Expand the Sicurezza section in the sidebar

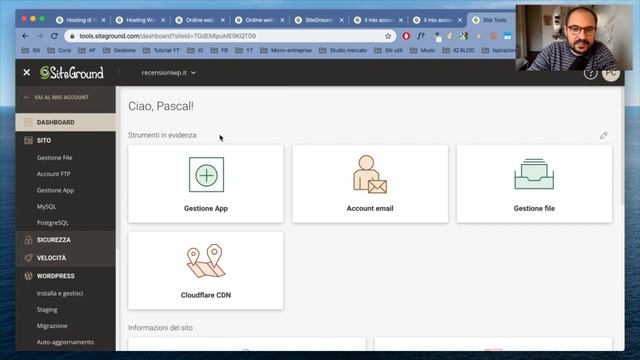click(x=65, y=240)
